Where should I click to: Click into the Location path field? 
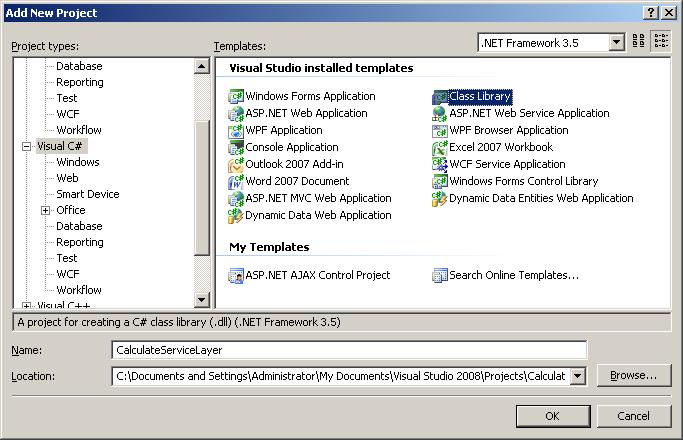pyautogui.click(x=341, y=376)
